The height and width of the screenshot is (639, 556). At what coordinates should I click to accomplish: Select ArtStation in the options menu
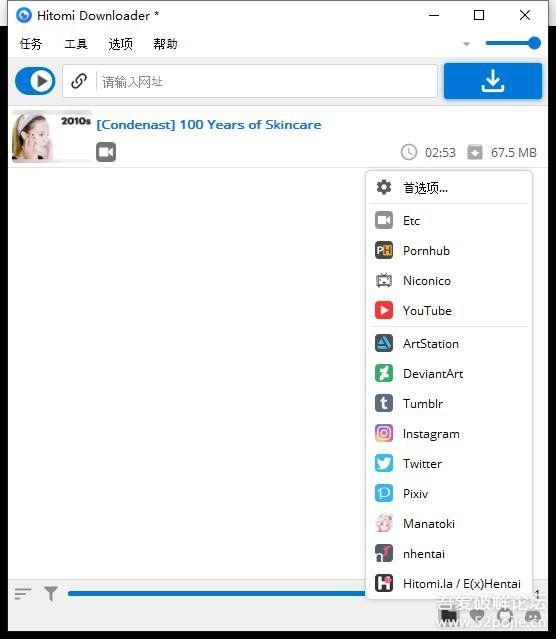coord(449,344)
